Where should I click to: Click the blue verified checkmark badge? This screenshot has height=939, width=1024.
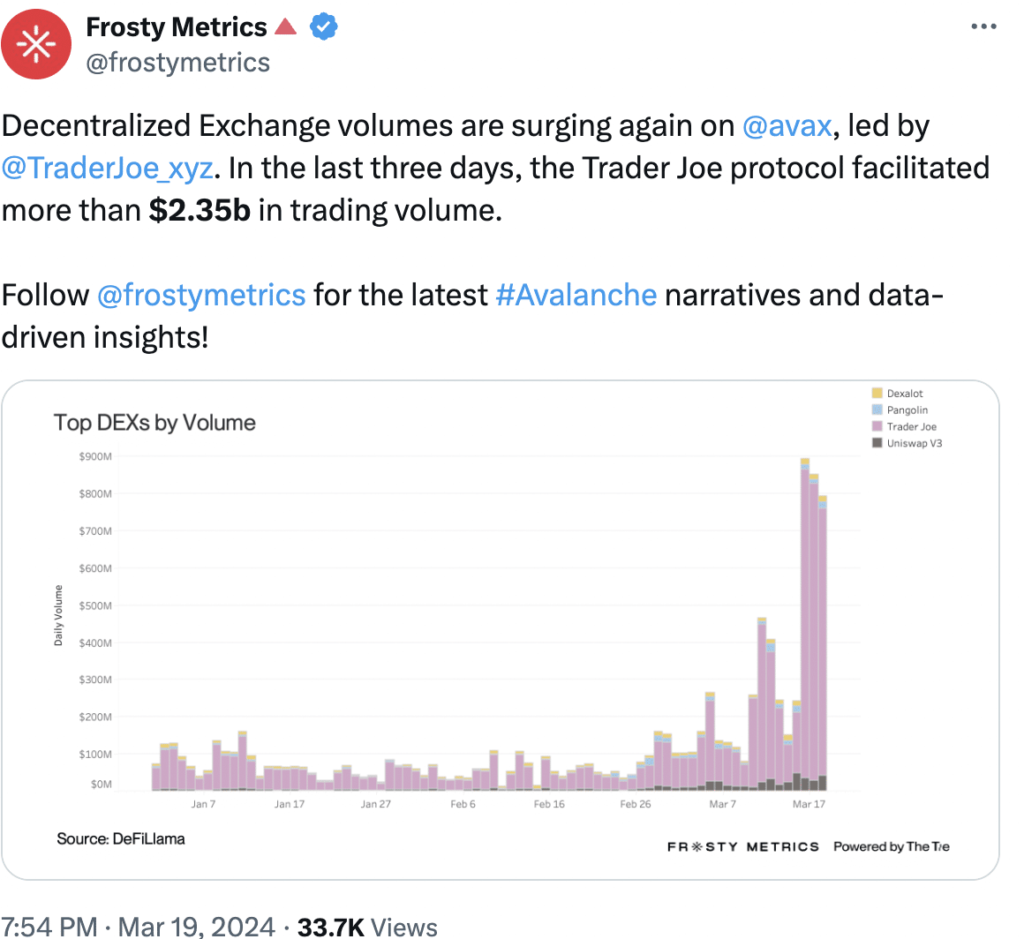click(x=322, y=27)
